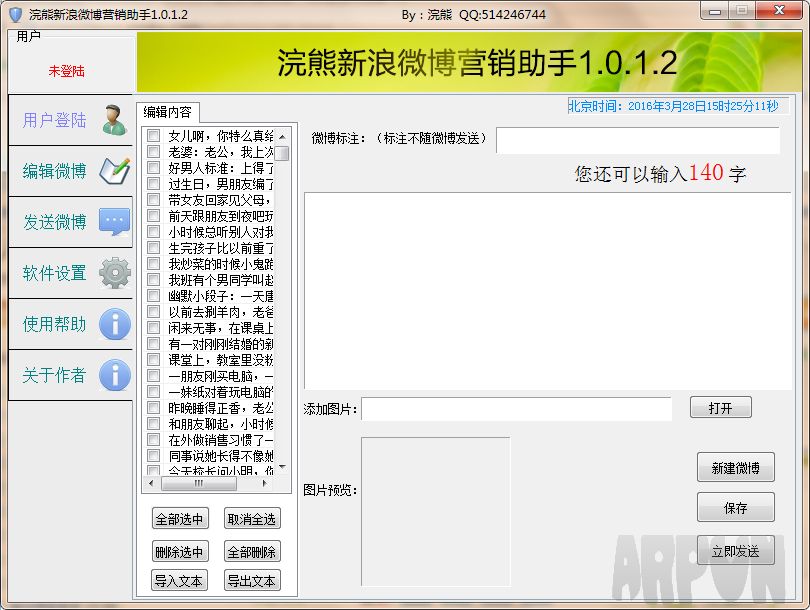Click the about author info icon
This screenshot has width=810, height=610.
[114, 375]
